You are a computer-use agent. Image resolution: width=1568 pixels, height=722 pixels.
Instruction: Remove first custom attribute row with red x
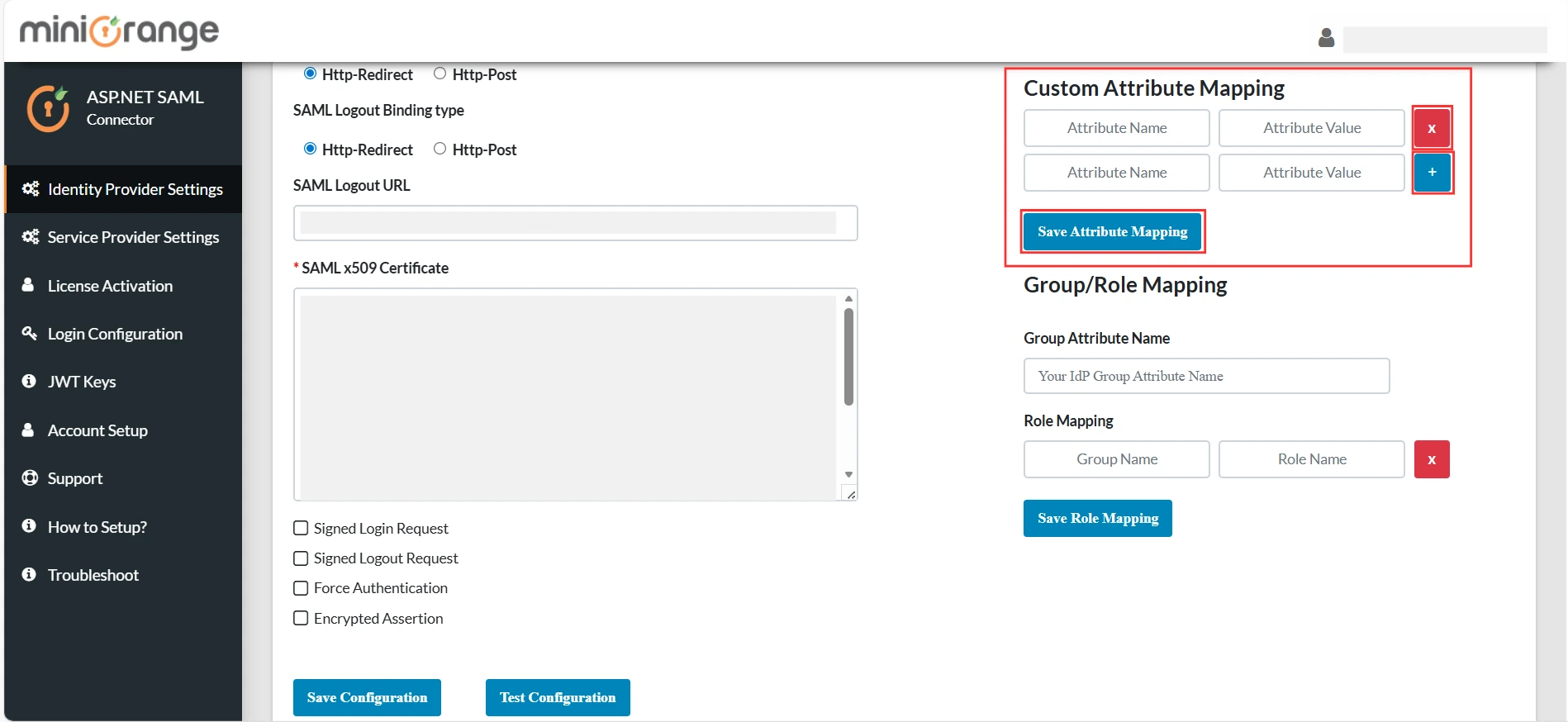pos(1431,128)
